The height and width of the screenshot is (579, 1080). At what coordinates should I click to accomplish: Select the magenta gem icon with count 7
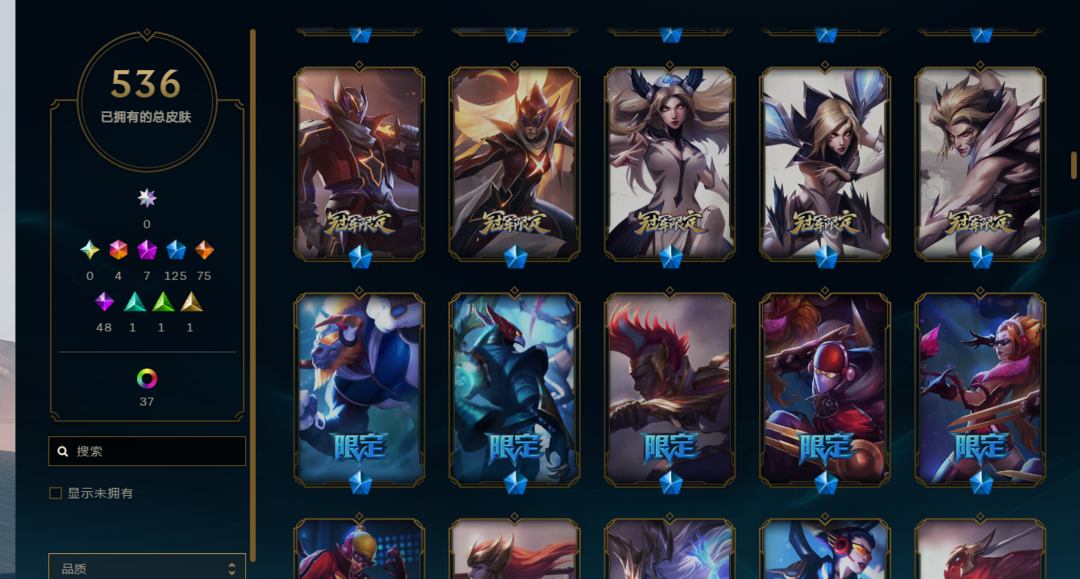(147, 250)
